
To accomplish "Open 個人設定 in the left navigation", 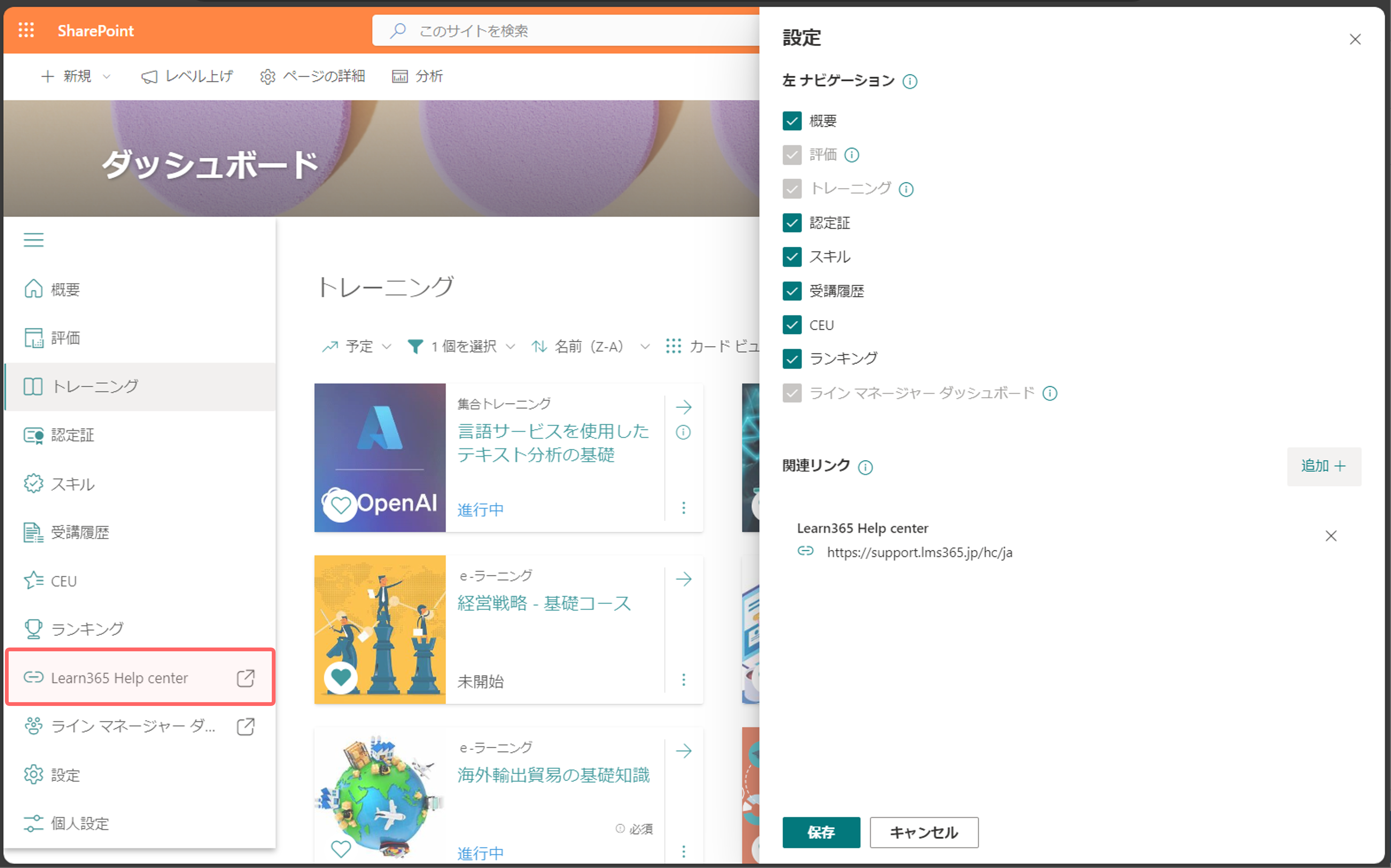I will tap(139, 823).
